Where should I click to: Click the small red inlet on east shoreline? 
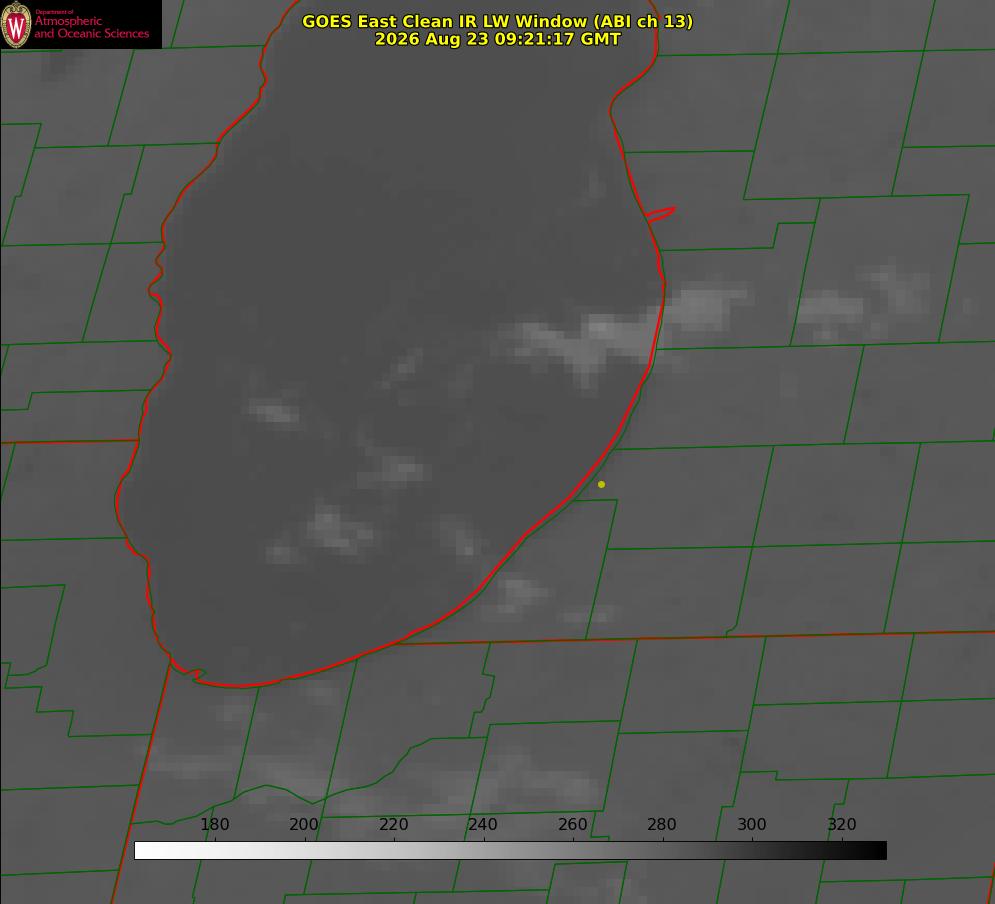click(x=660, y=214)
